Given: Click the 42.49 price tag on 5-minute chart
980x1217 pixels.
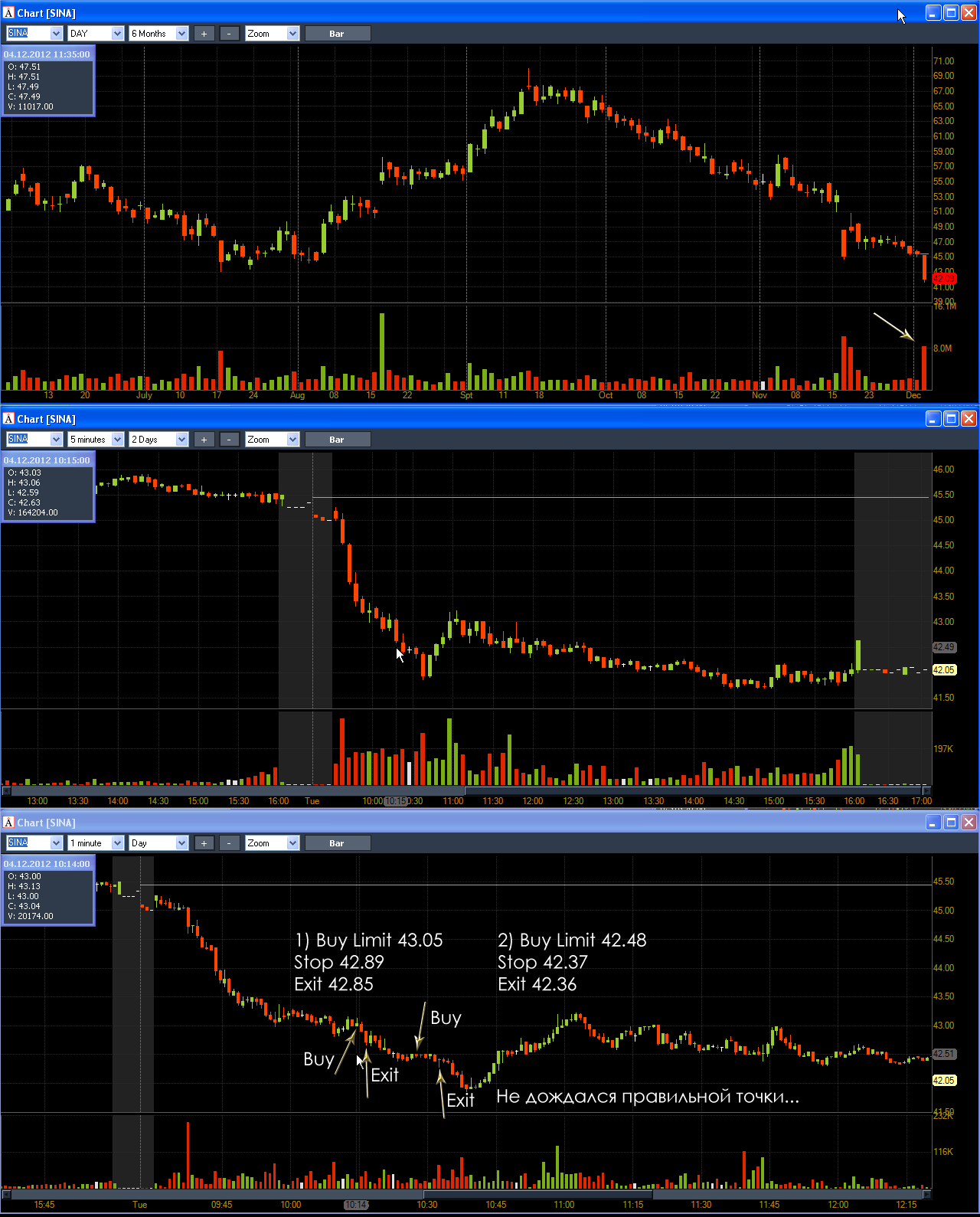Looking at the screenshot, I should (x=944, y=647).
